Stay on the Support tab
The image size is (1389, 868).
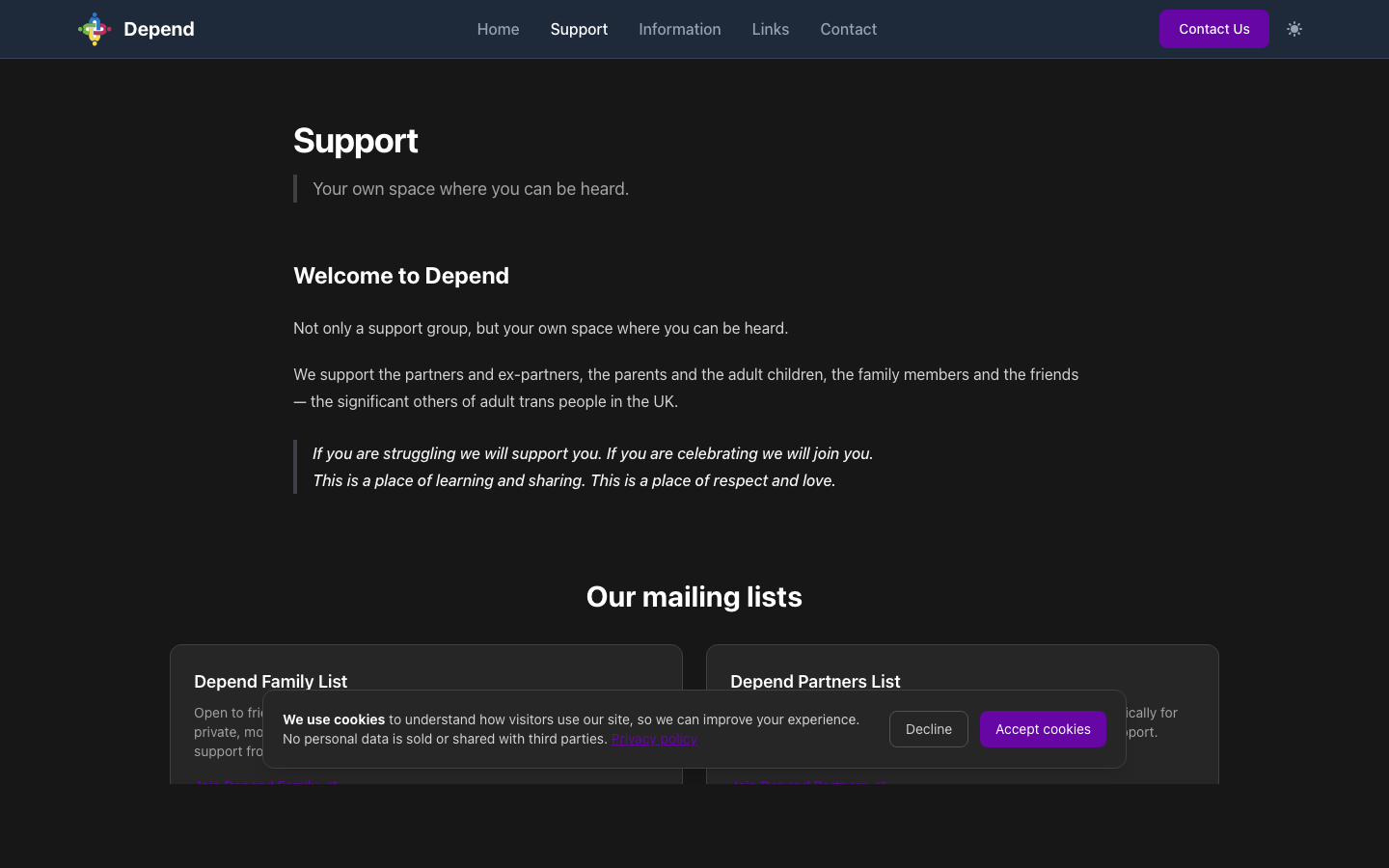tap(579, 29)
